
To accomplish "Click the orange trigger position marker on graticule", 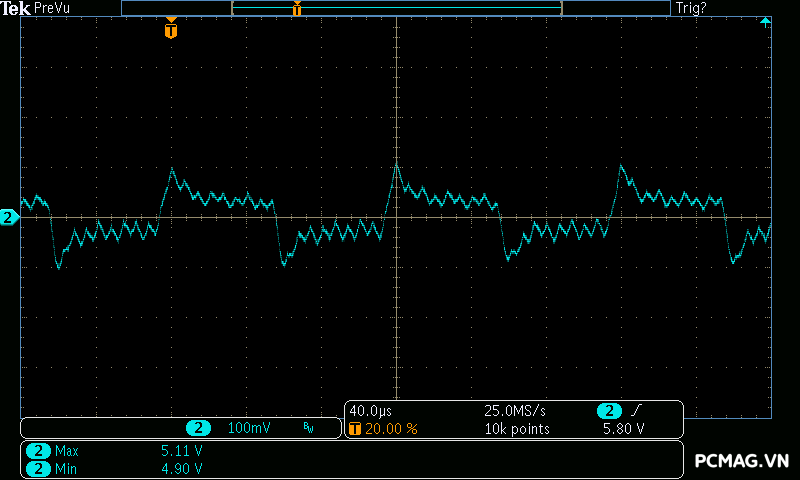I will 171,30.
